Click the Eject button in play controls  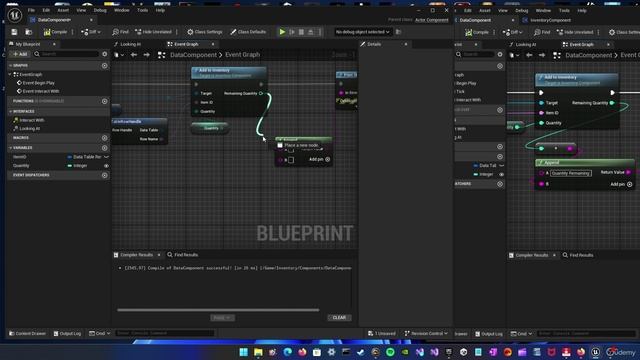(311, 32)
